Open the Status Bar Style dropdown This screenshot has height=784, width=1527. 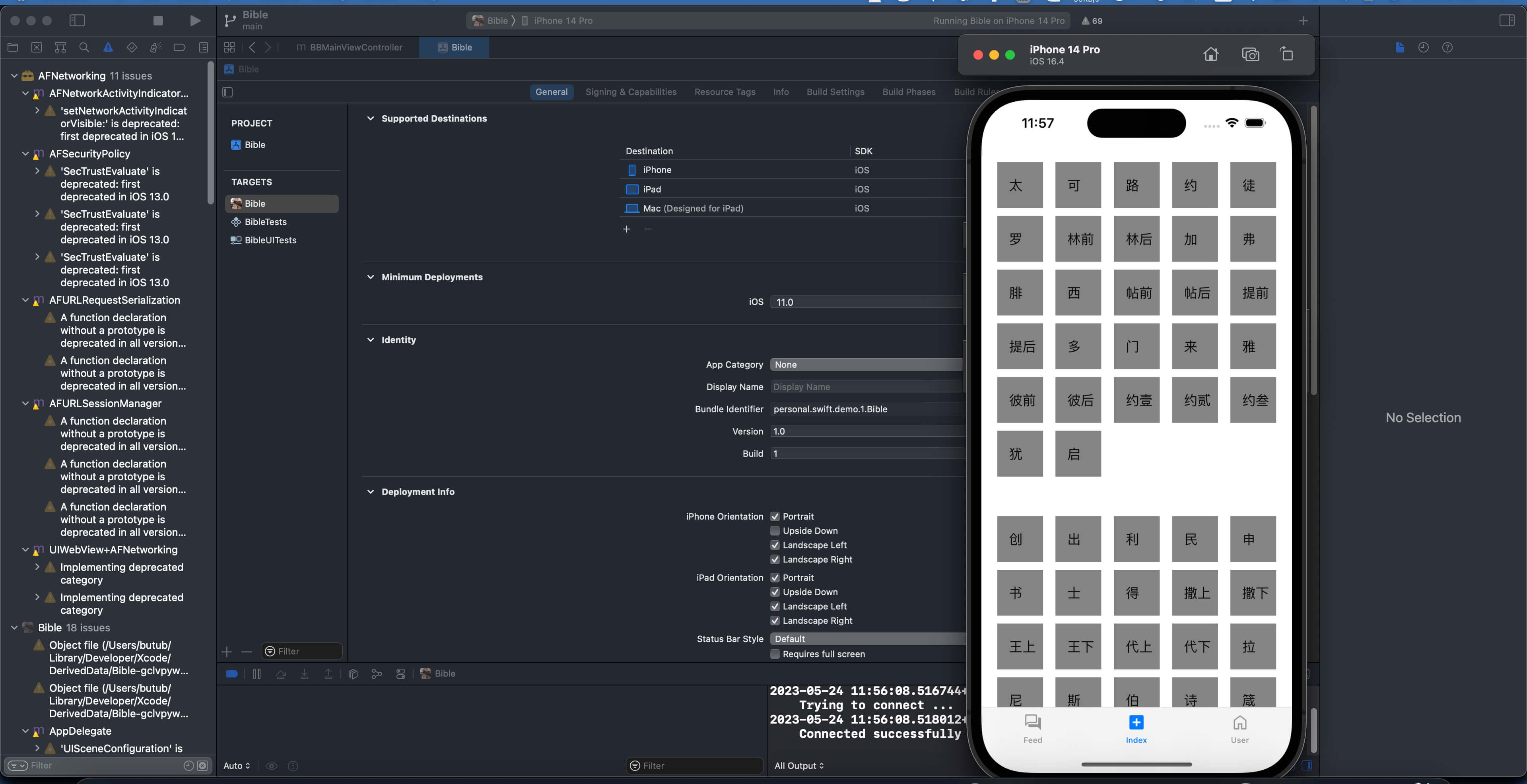(868, 639)
